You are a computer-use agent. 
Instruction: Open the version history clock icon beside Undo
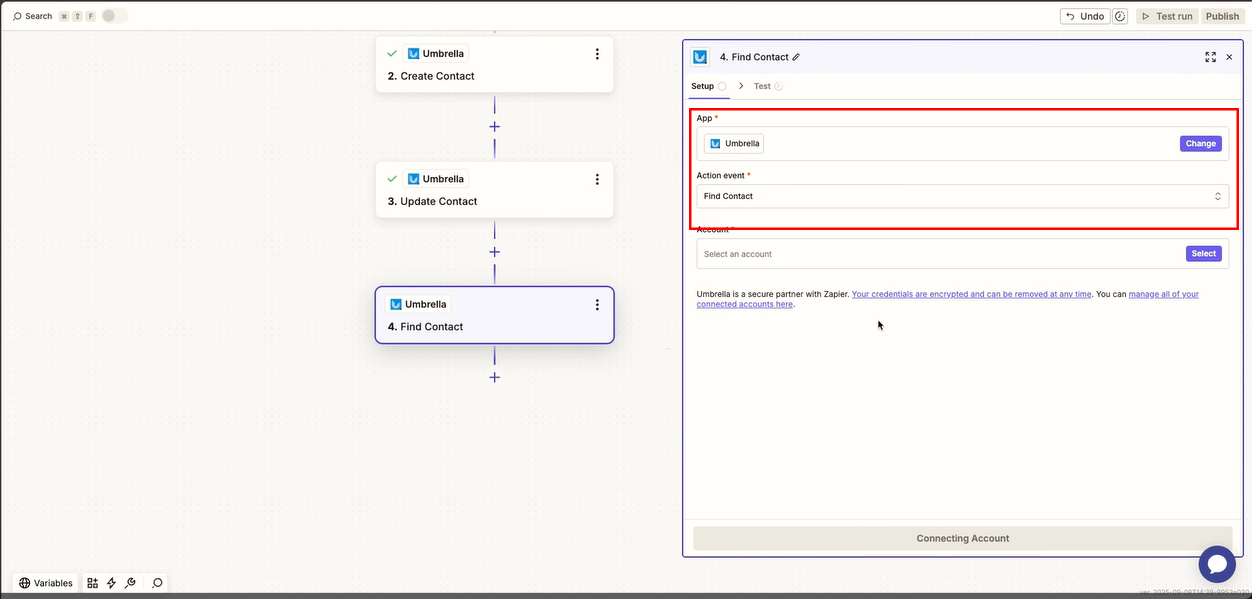click(x=1120, y=16)
